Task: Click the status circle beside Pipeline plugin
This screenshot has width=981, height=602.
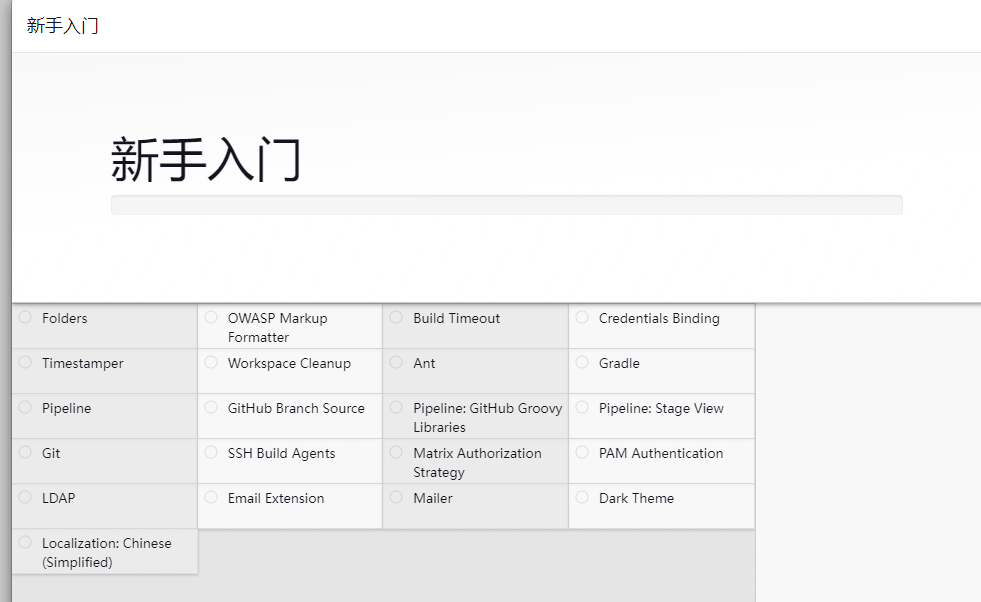Action: point(25,407)
